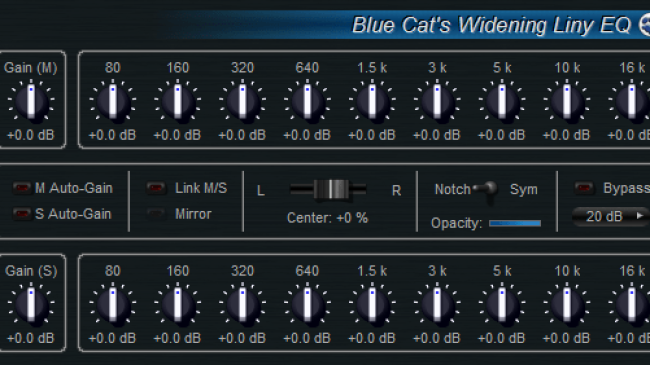The width and height of the screenshot is (650, 365).
Task: Click the Side 80 Hz band knob
Action: [x=113, y=304]
